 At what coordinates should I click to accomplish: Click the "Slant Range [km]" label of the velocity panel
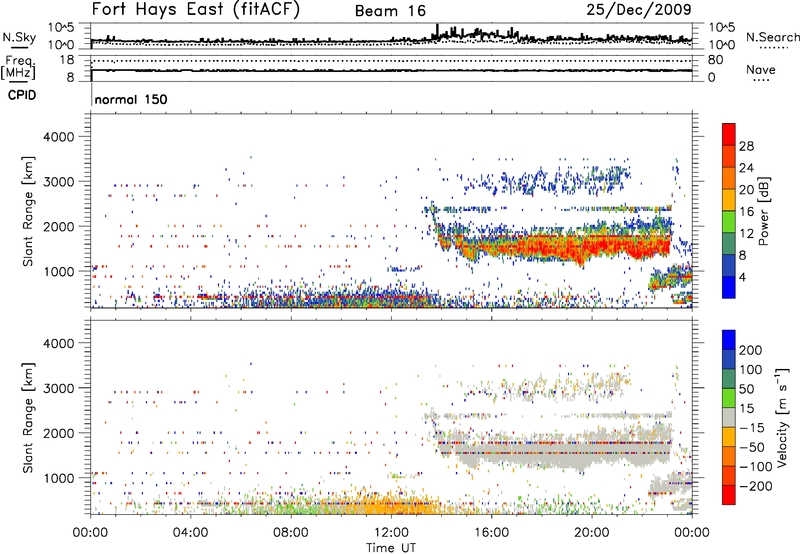click(28, 417)
